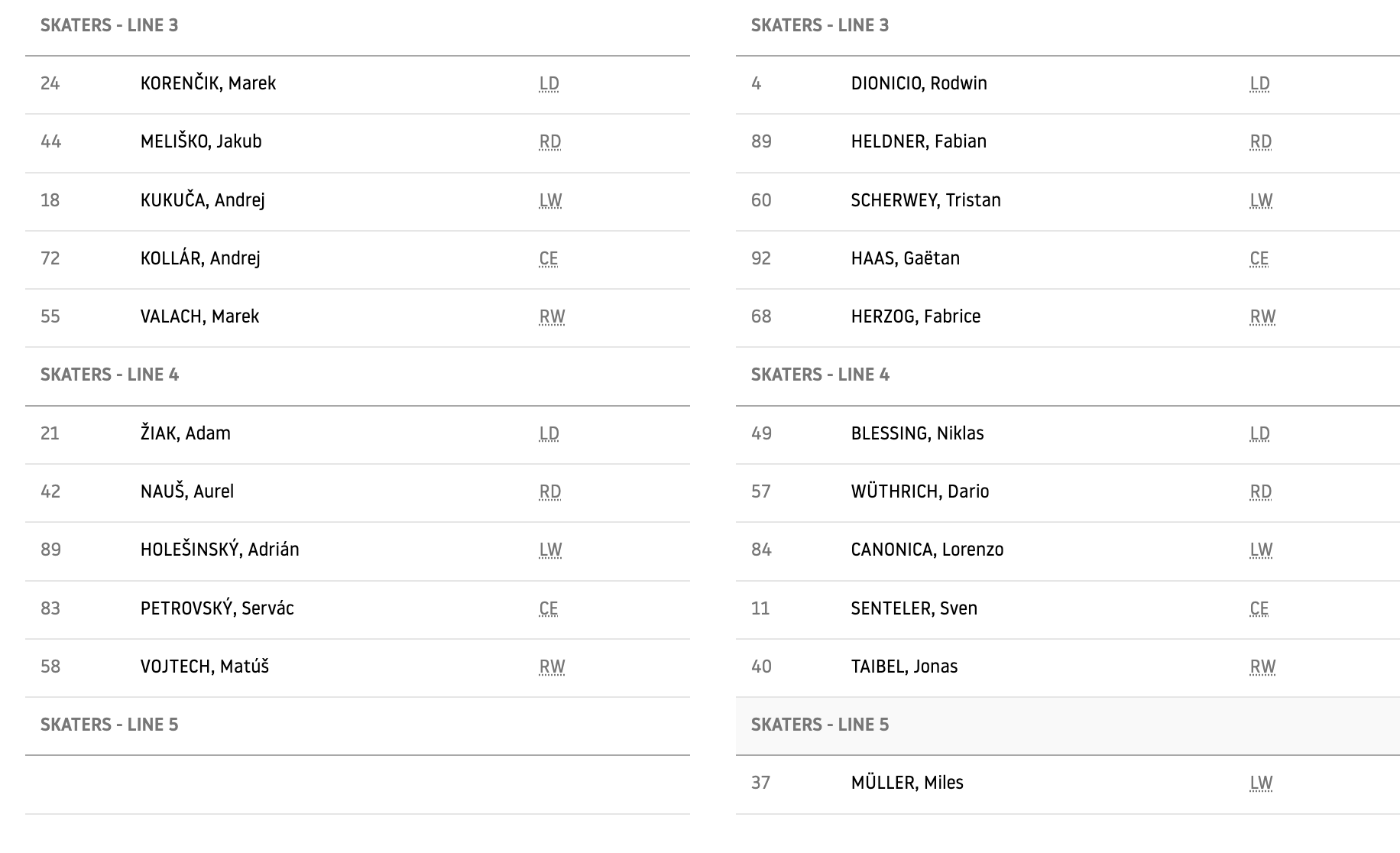
Task: Click RW abbreviation next to HERZOG, Fabrice
Action: click(1262, 316)
